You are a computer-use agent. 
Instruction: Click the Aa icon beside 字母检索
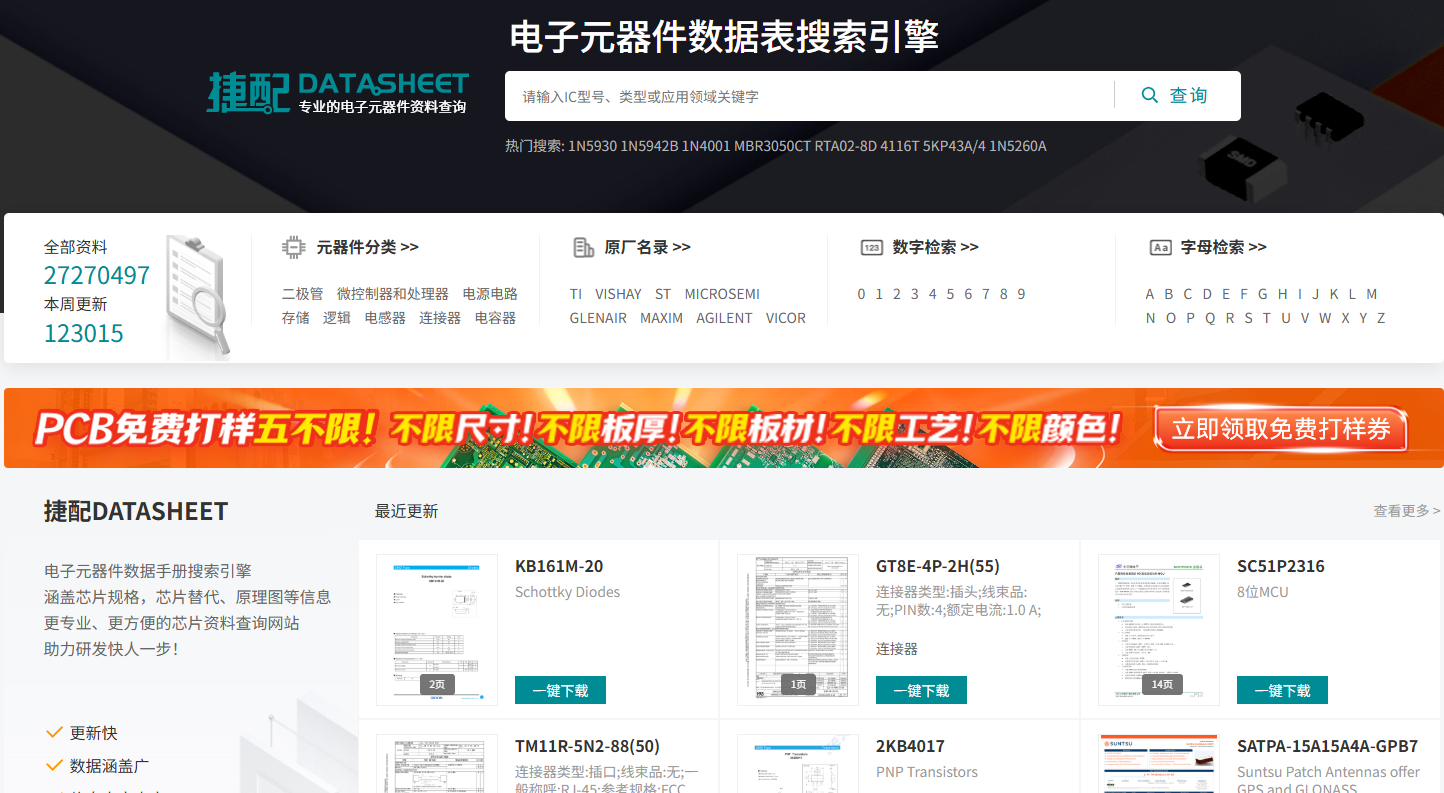tap(1160, 247)
